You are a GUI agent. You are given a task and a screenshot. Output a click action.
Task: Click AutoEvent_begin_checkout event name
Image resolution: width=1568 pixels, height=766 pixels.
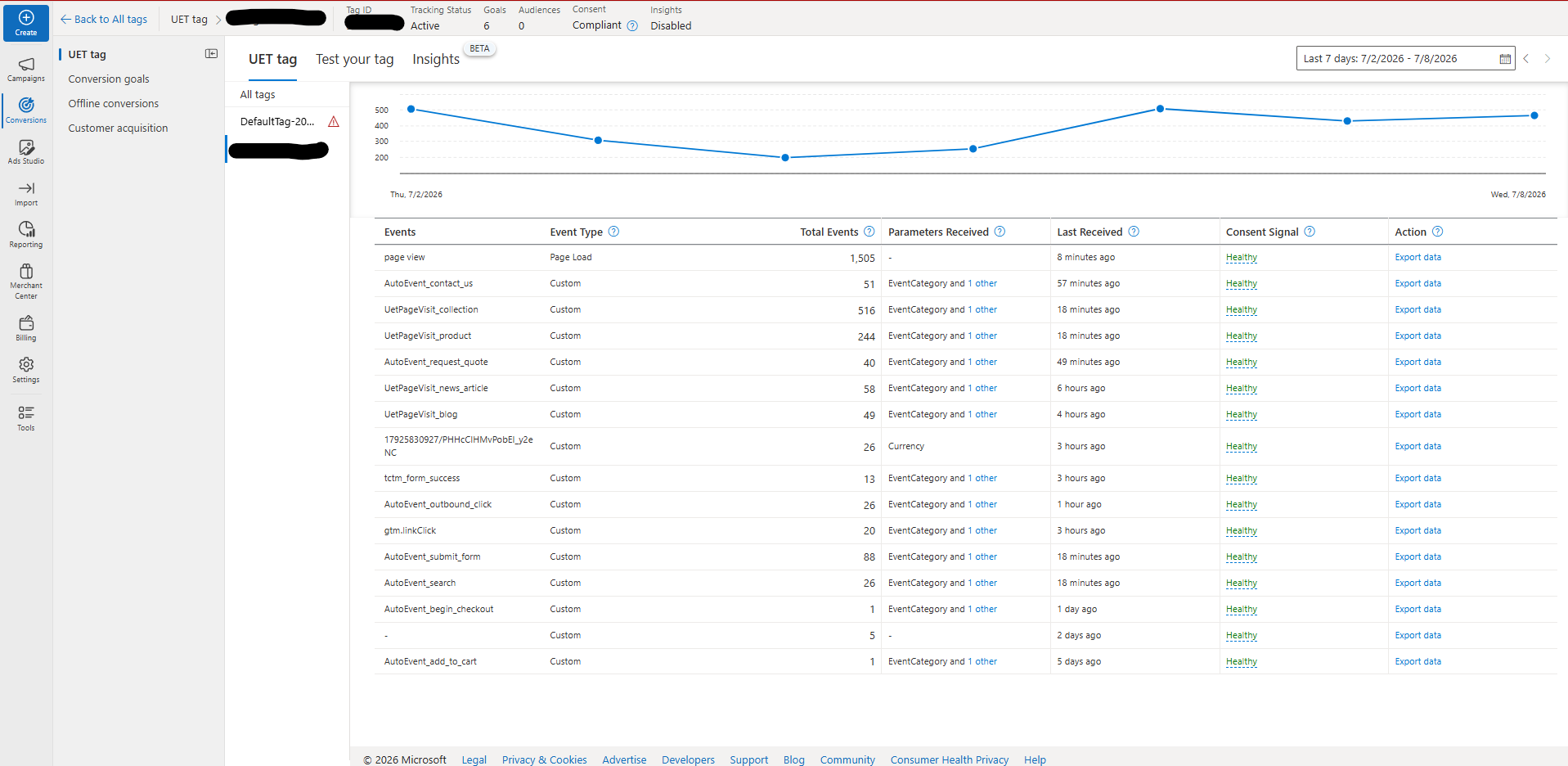coord(438,609)
